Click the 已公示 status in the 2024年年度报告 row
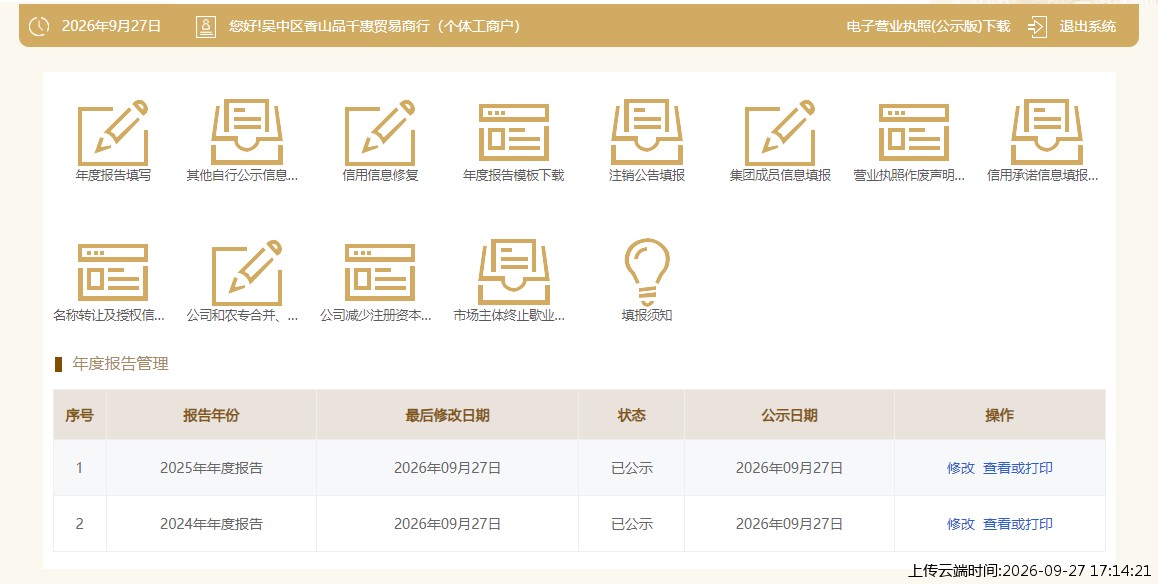Image resolution: width=1158 pixels, height=584 pixels. [632, 524]
